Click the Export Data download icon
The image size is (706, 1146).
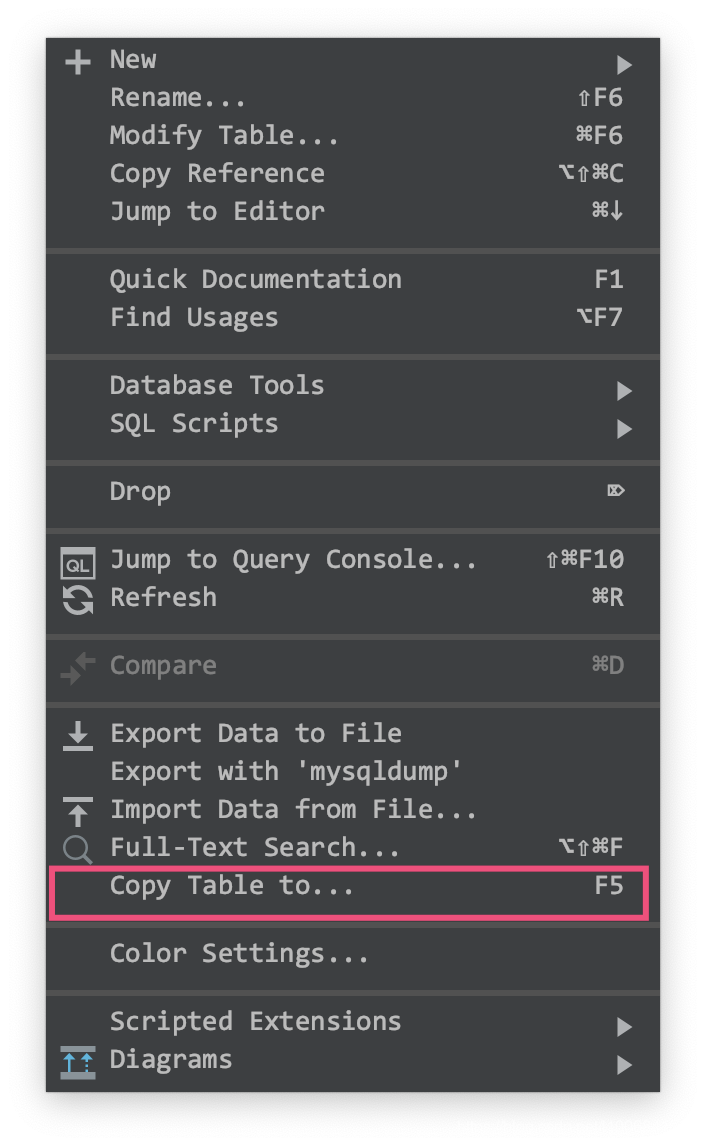[x=77, y=736]
